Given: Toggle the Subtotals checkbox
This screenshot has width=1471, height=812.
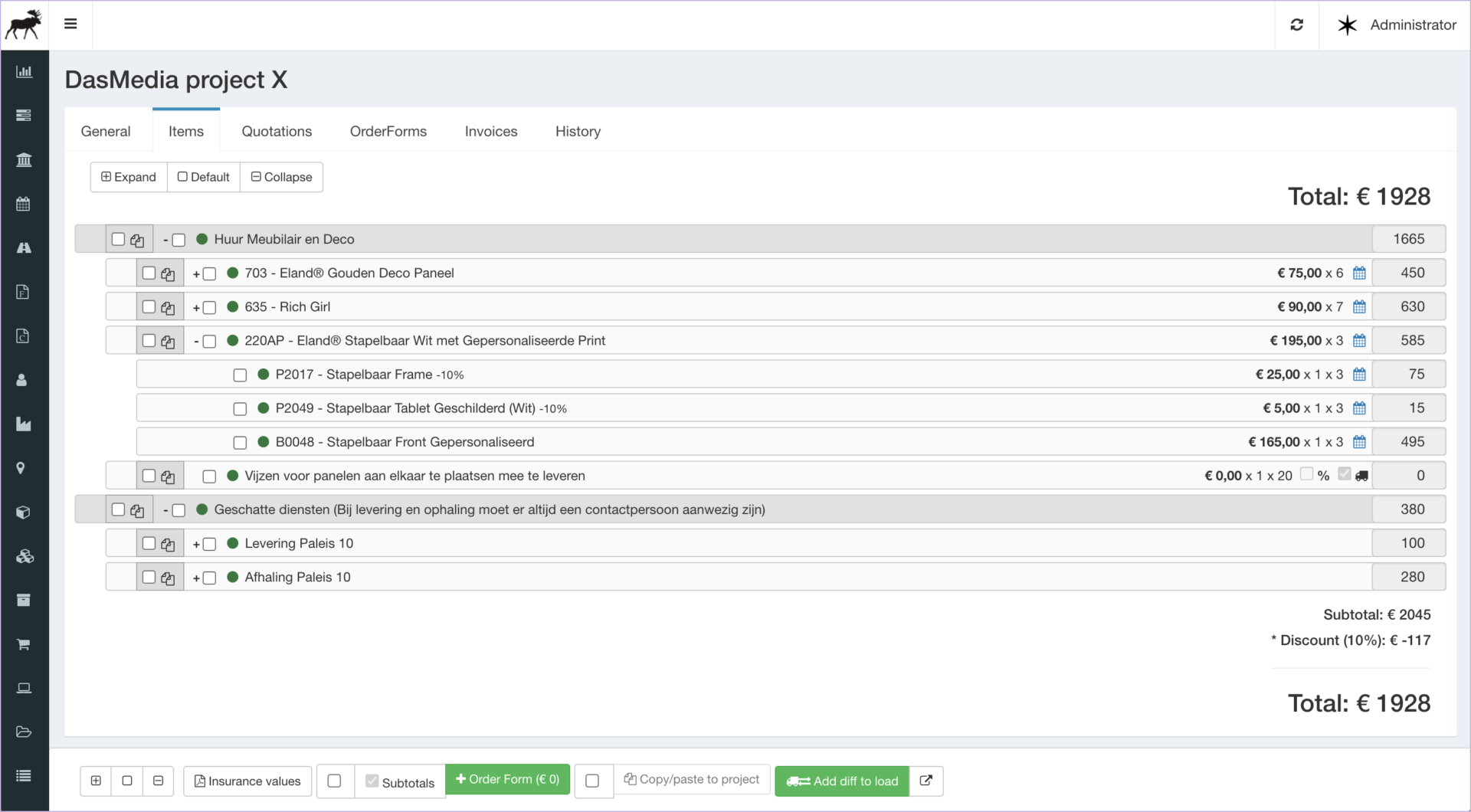Looking at the screenshot, I should 372,781.
